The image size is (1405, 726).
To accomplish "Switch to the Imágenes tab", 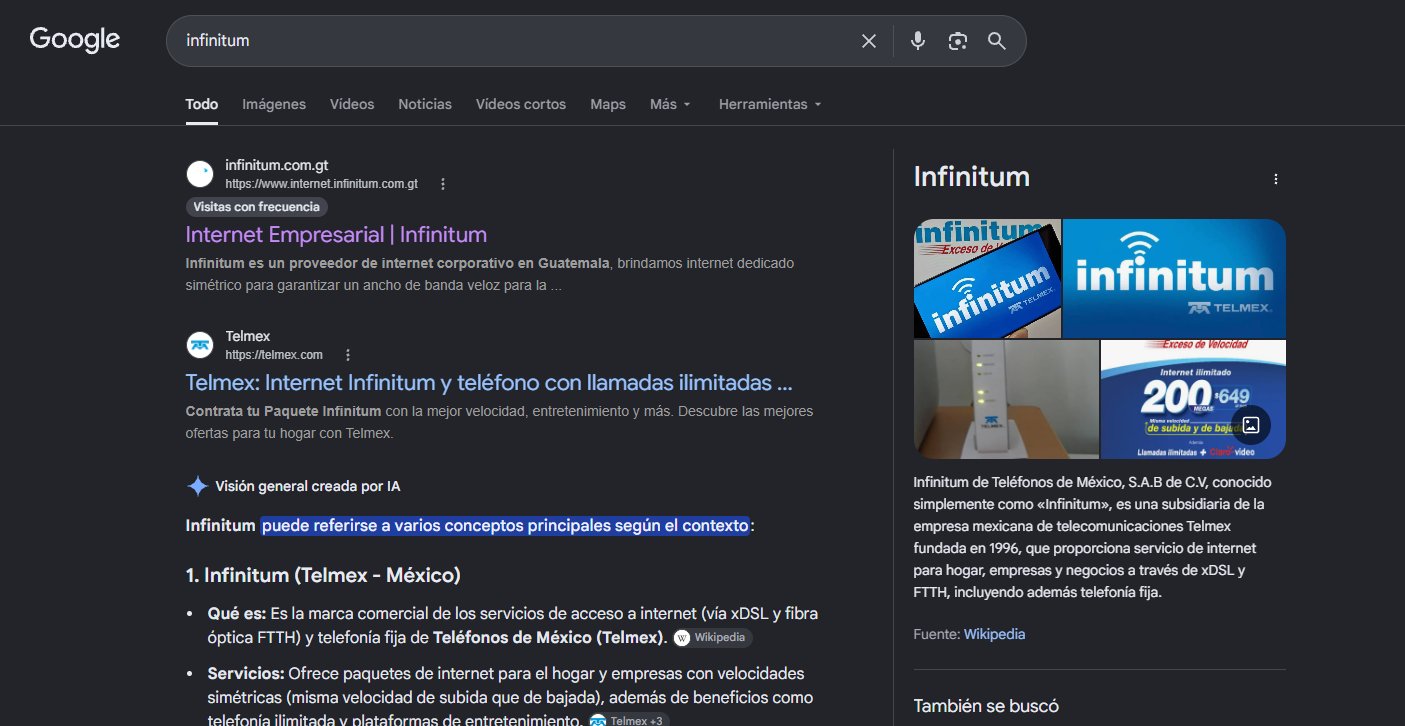I will 274,104.
